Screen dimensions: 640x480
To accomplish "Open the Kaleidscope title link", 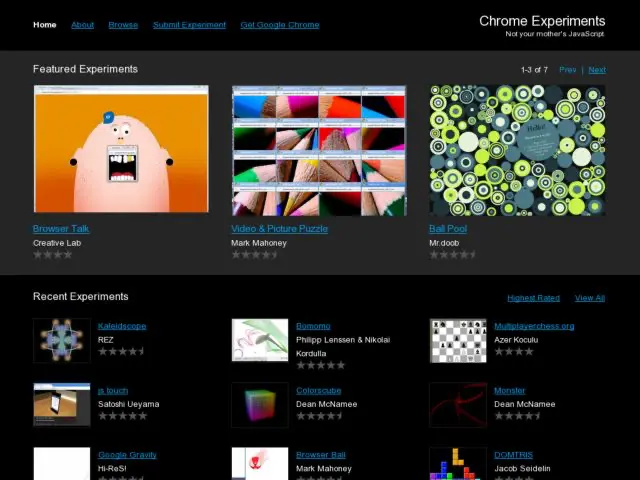I will 122,326.
